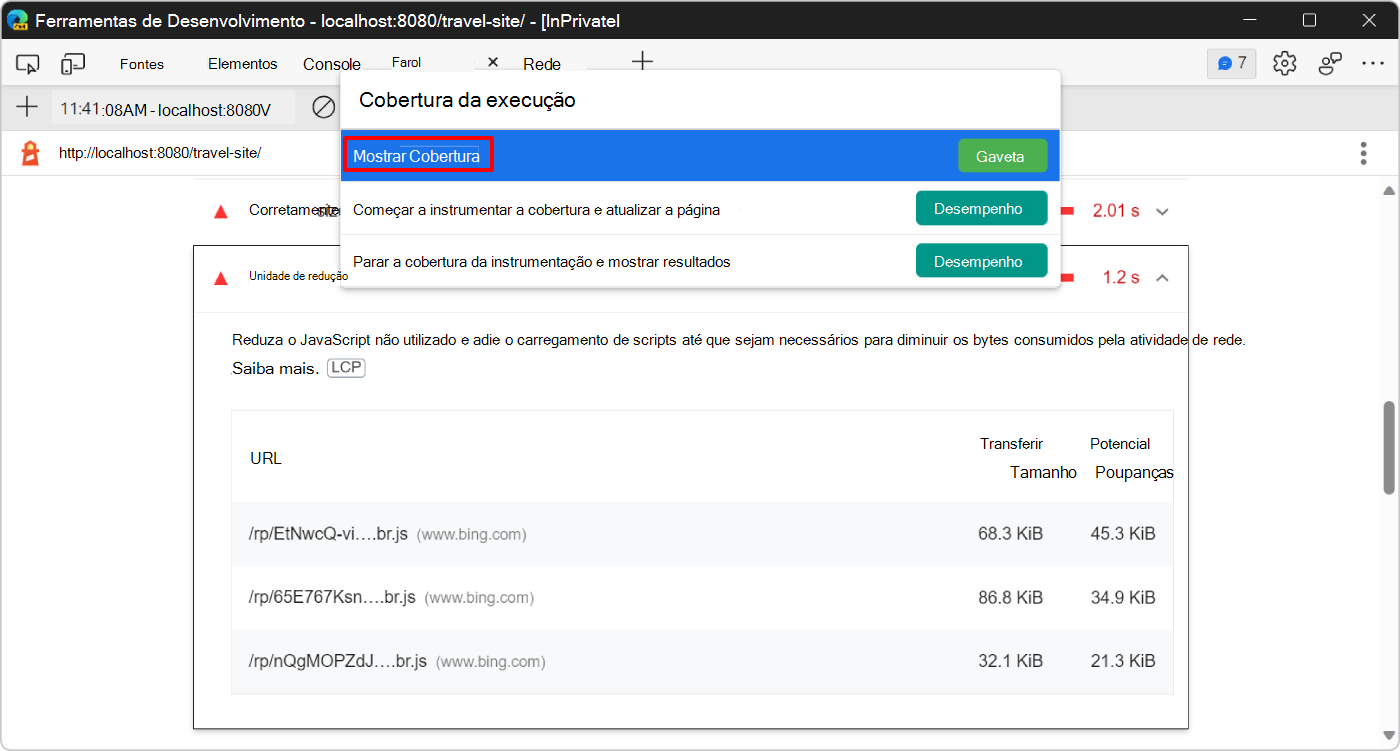Collapse the Unidade de redução audit section
Screen dimensions: 1400x751
click(x=1162, y=277)
